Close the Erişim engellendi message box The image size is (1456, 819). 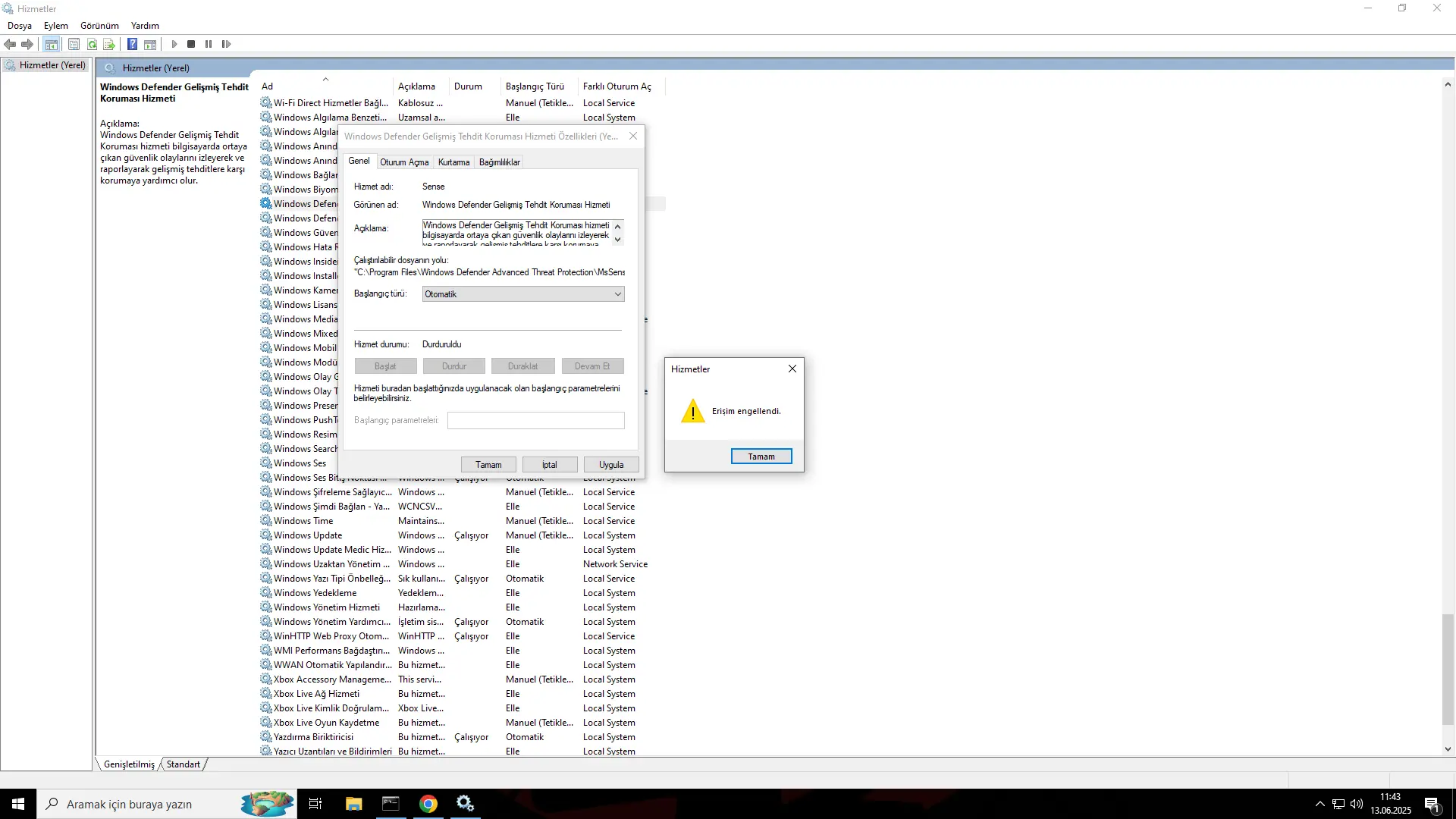point(792,369)
